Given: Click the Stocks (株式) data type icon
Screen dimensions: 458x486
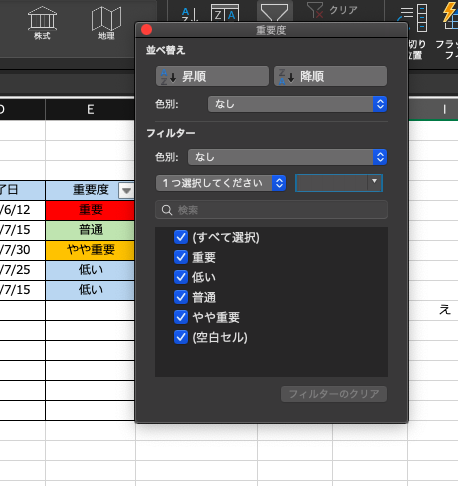Looking at the screenshot, I should click(x=42, y=23).
